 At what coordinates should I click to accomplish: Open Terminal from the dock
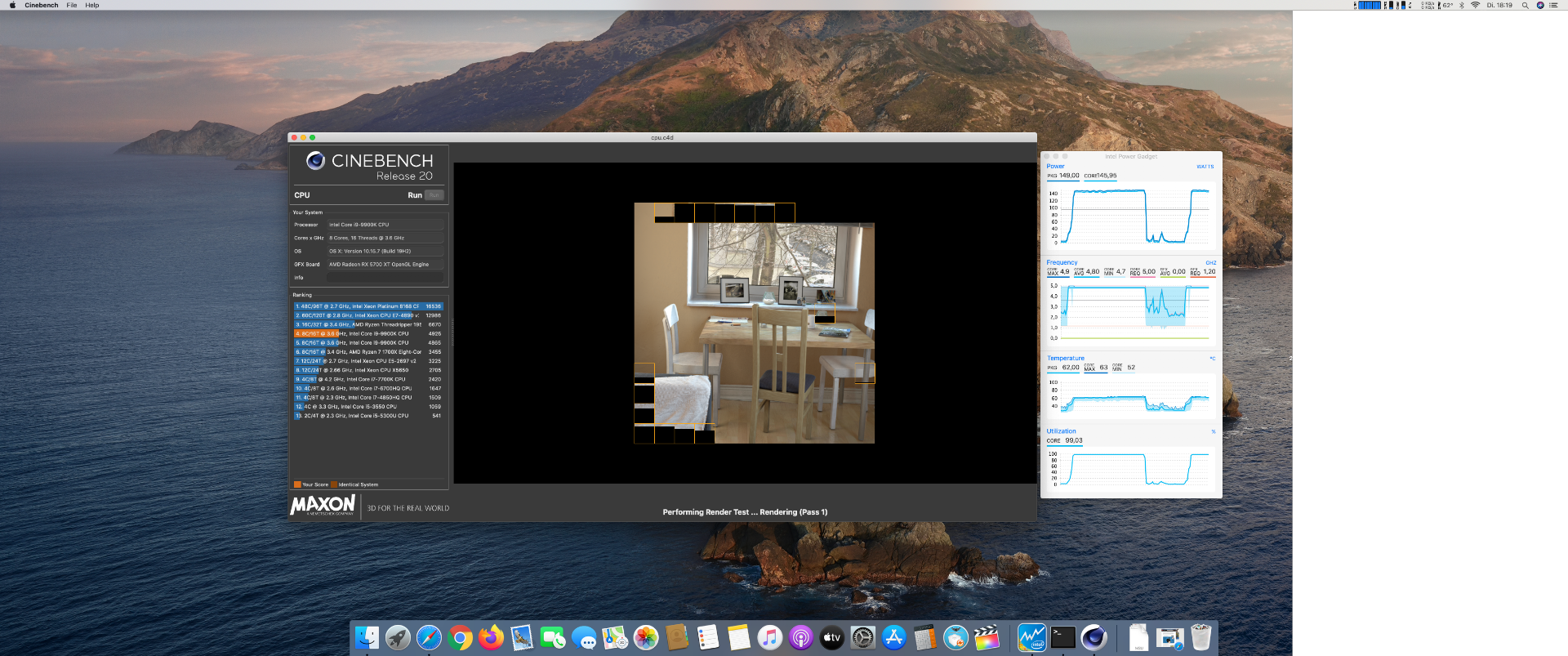[x=1063, y=637]
